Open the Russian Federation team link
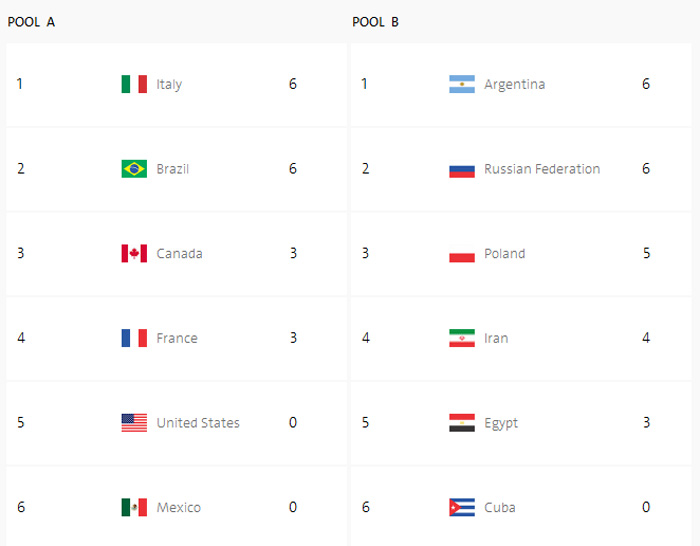 click(542, 169)
